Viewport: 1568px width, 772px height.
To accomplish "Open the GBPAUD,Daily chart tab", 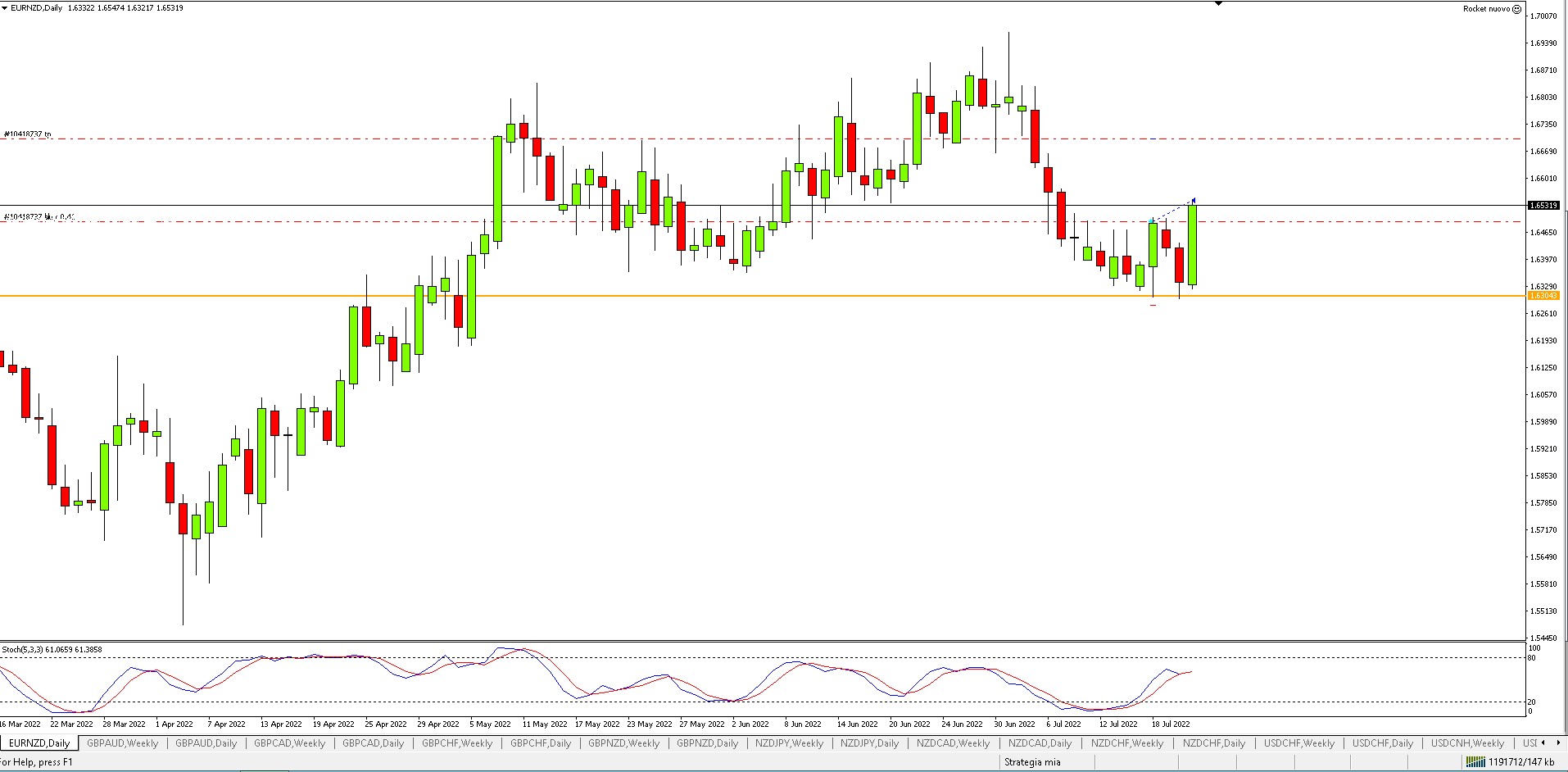I will 206,743.
